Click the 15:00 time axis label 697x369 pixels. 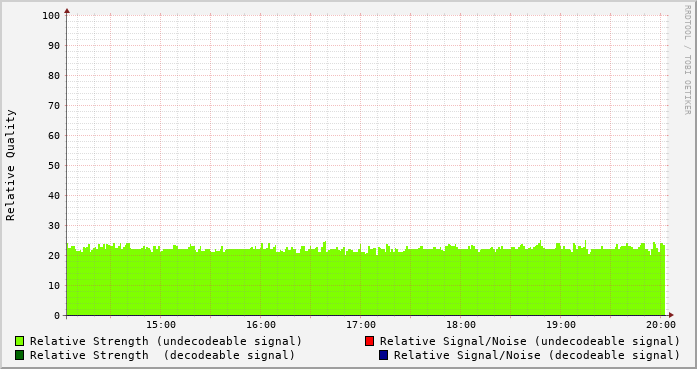[161, 325]
